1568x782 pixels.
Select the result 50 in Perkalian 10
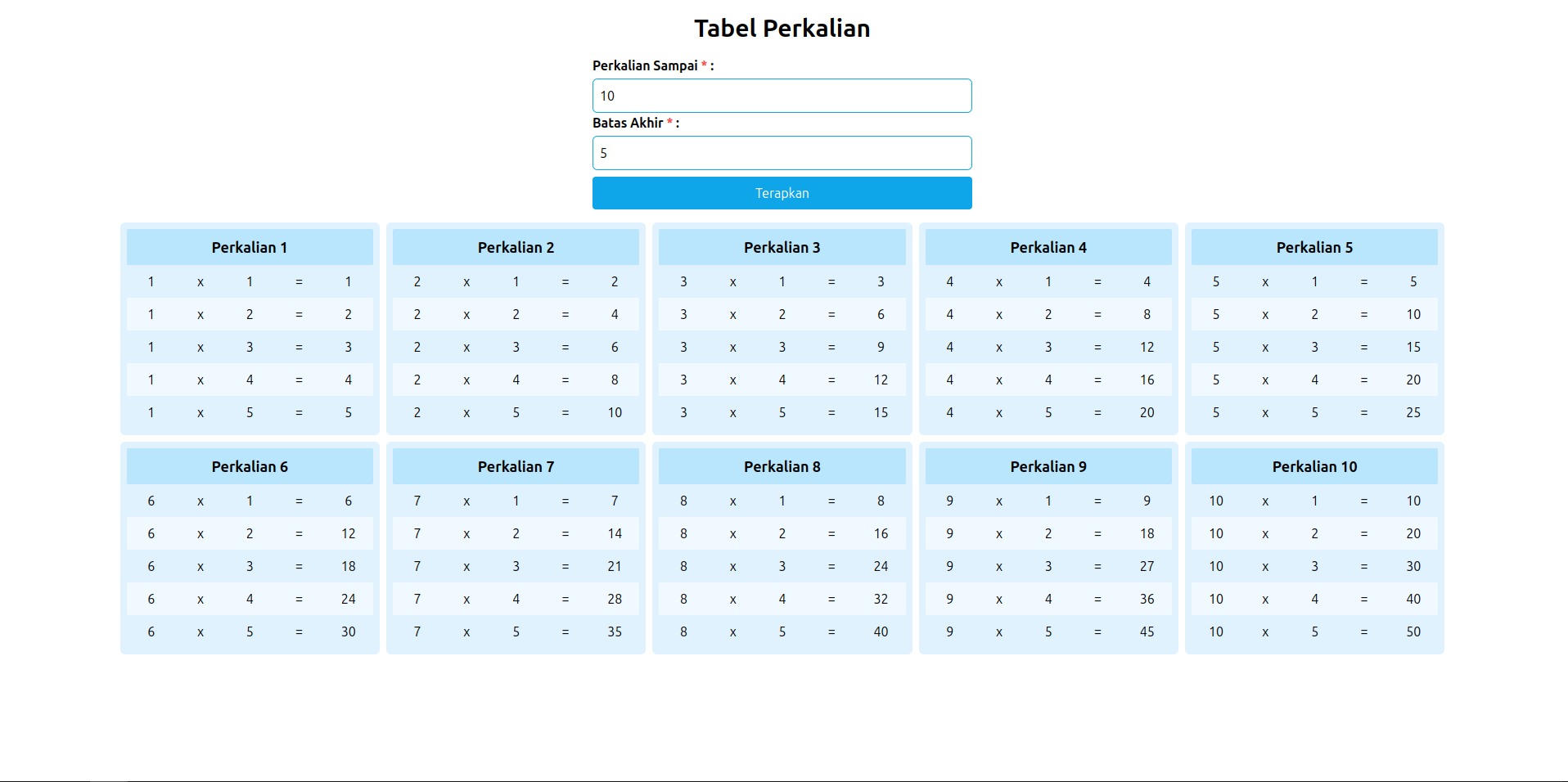point(1413,631)
